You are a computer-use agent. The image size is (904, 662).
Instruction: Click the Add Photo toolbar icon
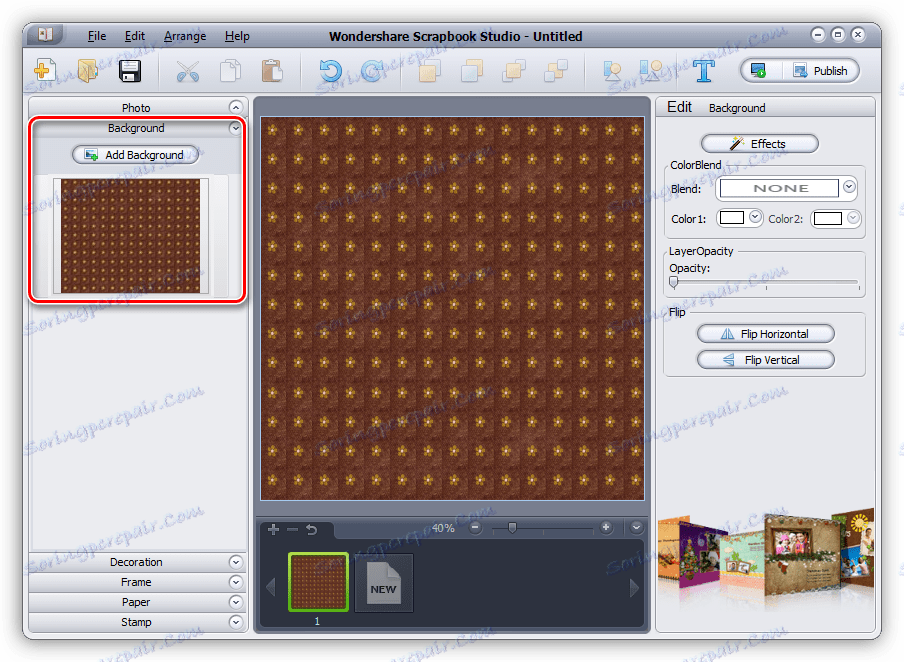[x=612, y=72]
